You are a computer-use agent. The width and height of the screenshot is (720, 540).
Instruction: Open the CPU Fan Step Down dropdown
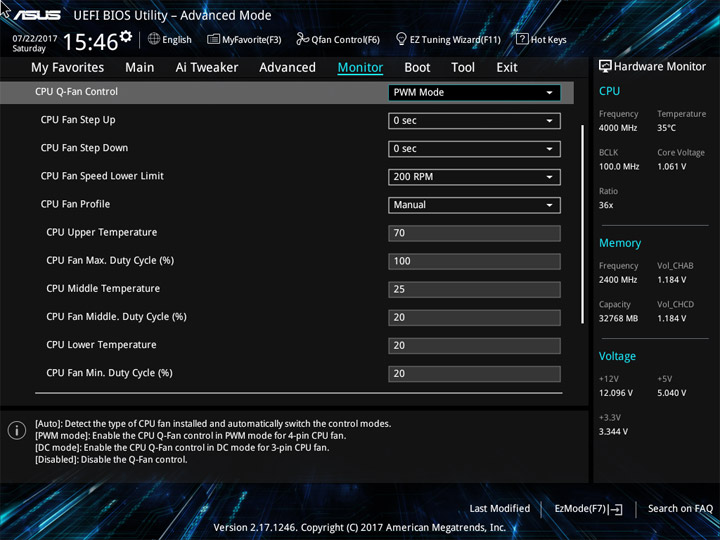pos(474,149)
